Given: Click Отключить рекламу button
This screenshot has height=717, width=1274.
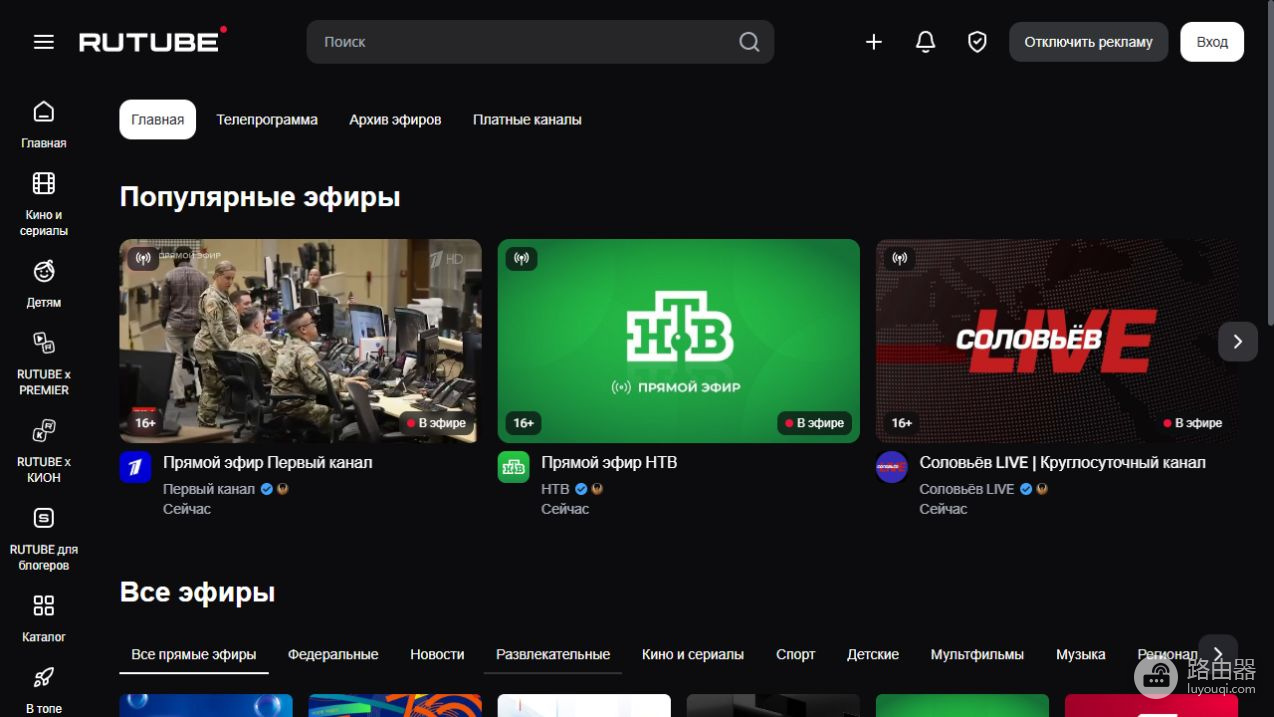Looking at the screenshot, I should click(x=1088, y=42).
